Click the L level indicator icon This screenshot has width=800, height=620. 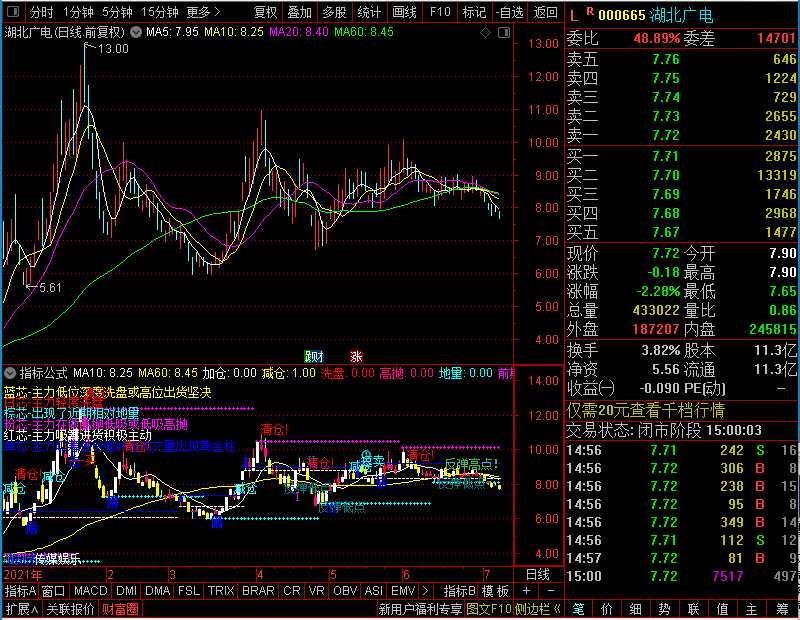pos(573,16)
